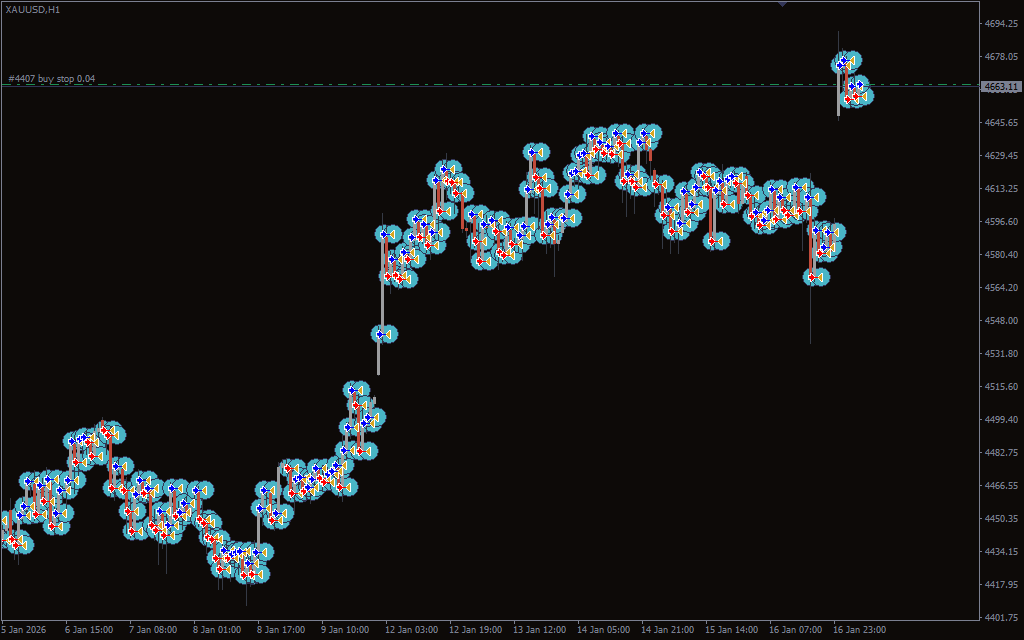
Task: Click the 12 Jan 03:00 time label
Action: click(410, 630)
